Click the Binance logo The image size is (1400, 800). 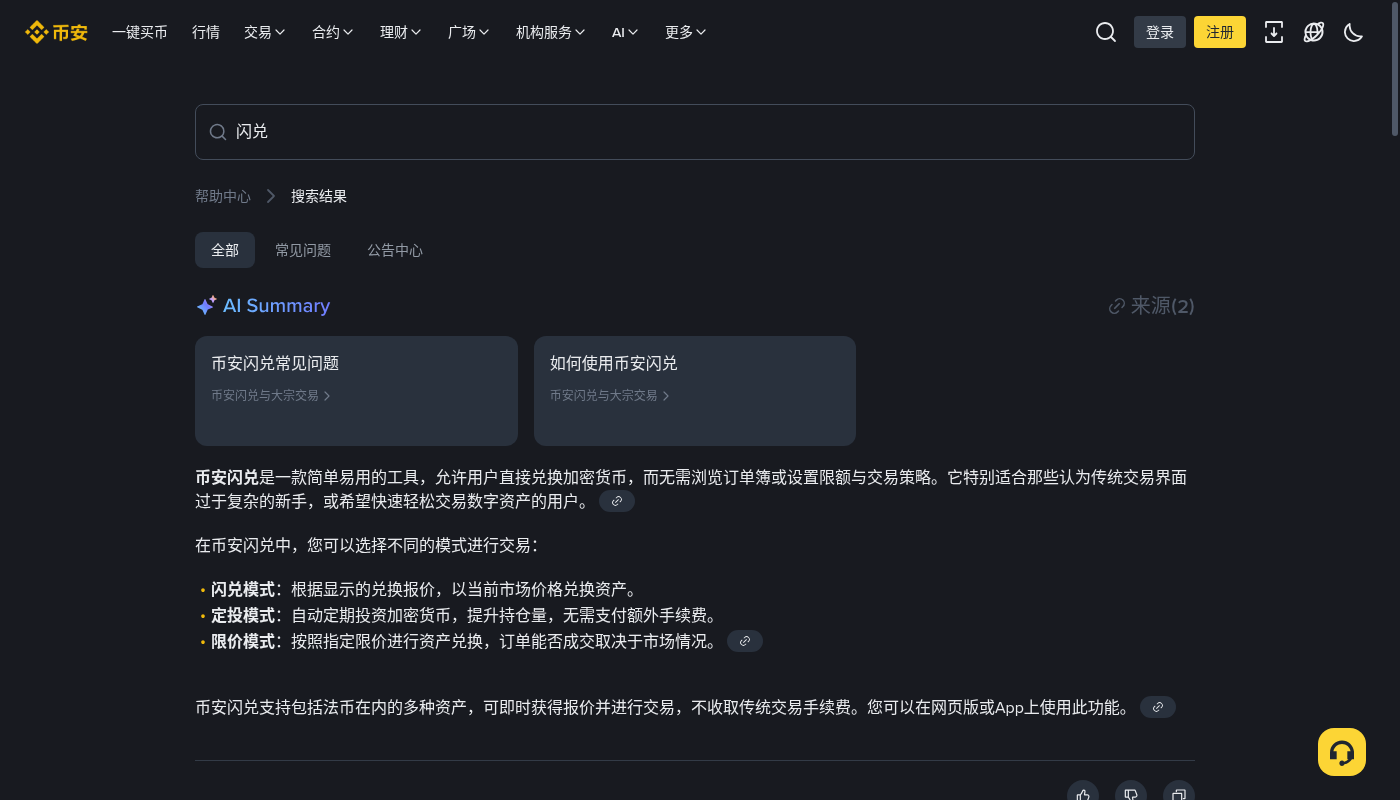click(x=57, y=32)
